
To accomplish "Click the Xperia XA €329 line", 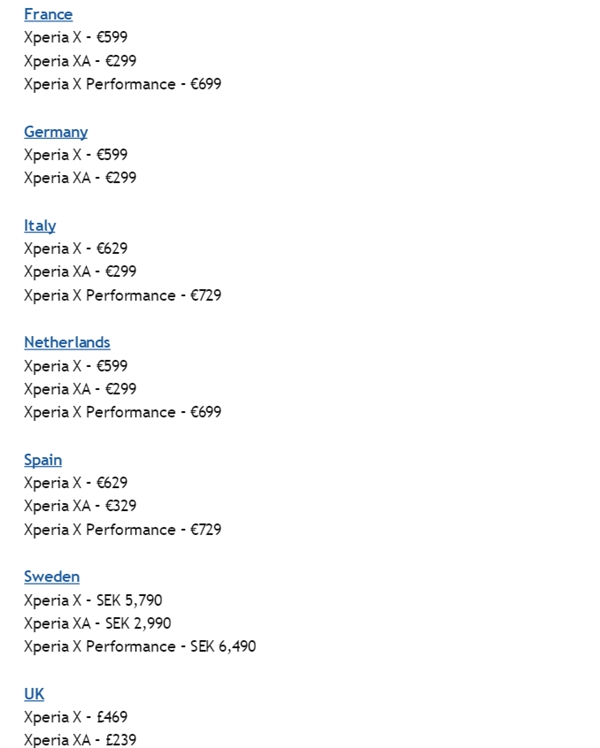I will (80, 506).
